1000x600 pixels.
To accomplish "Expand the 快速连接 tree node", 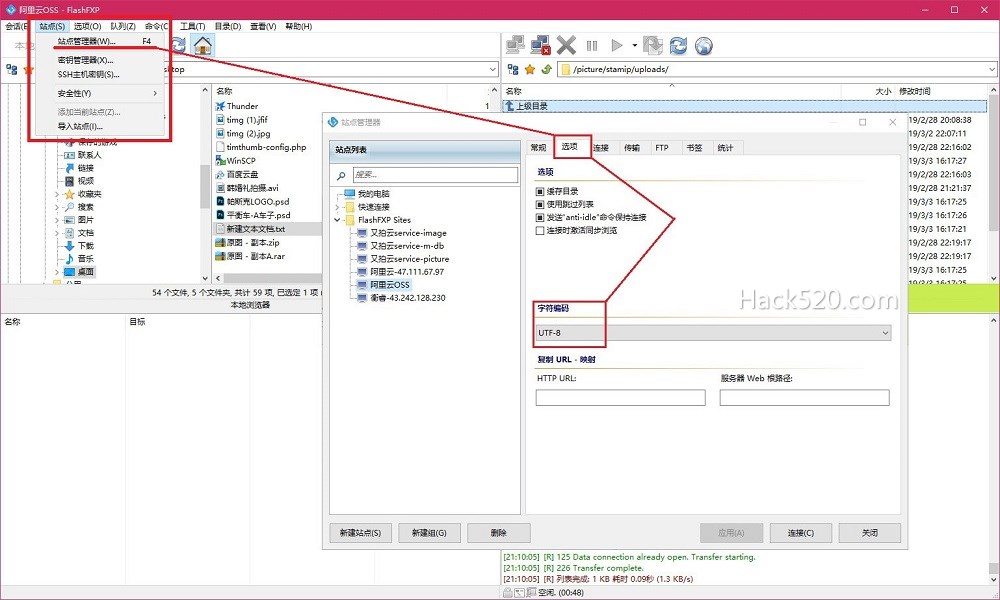I will (x=337, y=207).
